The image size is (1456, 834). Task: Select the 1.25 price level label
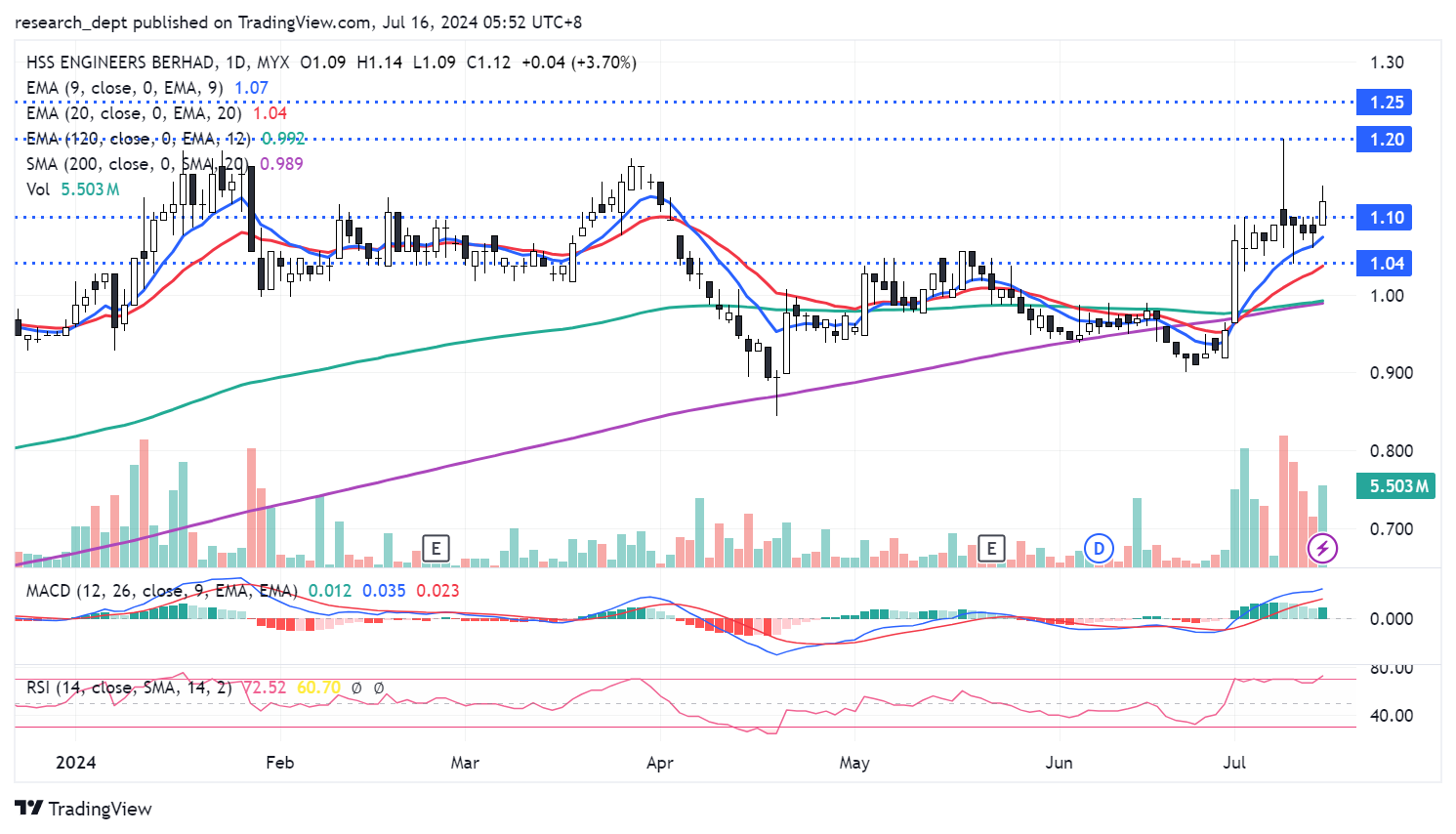(x=1385, y=103)
